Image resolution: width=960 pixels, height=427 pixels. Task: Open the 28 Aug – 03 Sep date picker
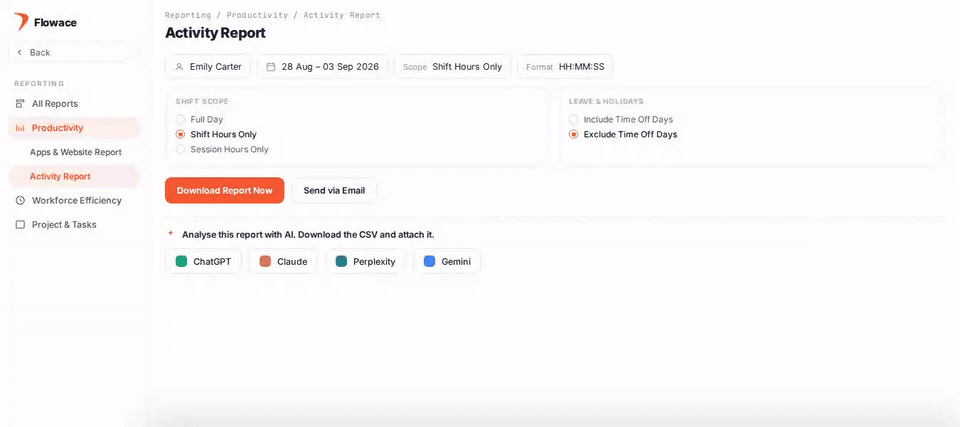pos(322,67)
